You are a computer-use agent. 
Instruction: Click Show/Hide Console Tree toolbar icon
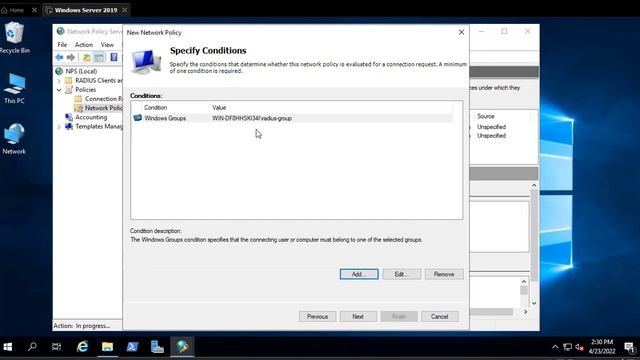click(99, 58)
